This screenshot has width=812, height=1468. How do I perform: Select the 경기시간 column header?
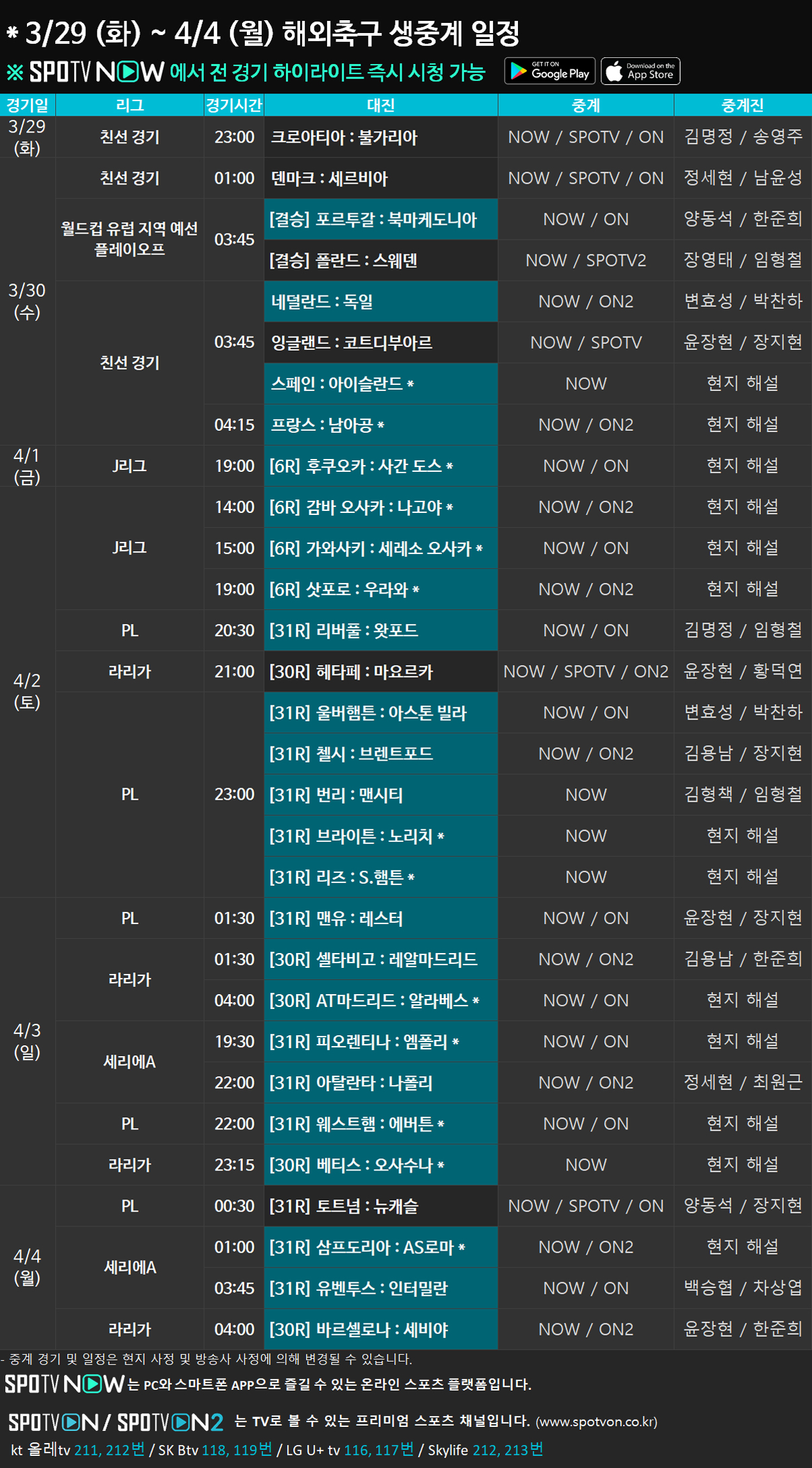pyautogui.click(x=234, y=105)
